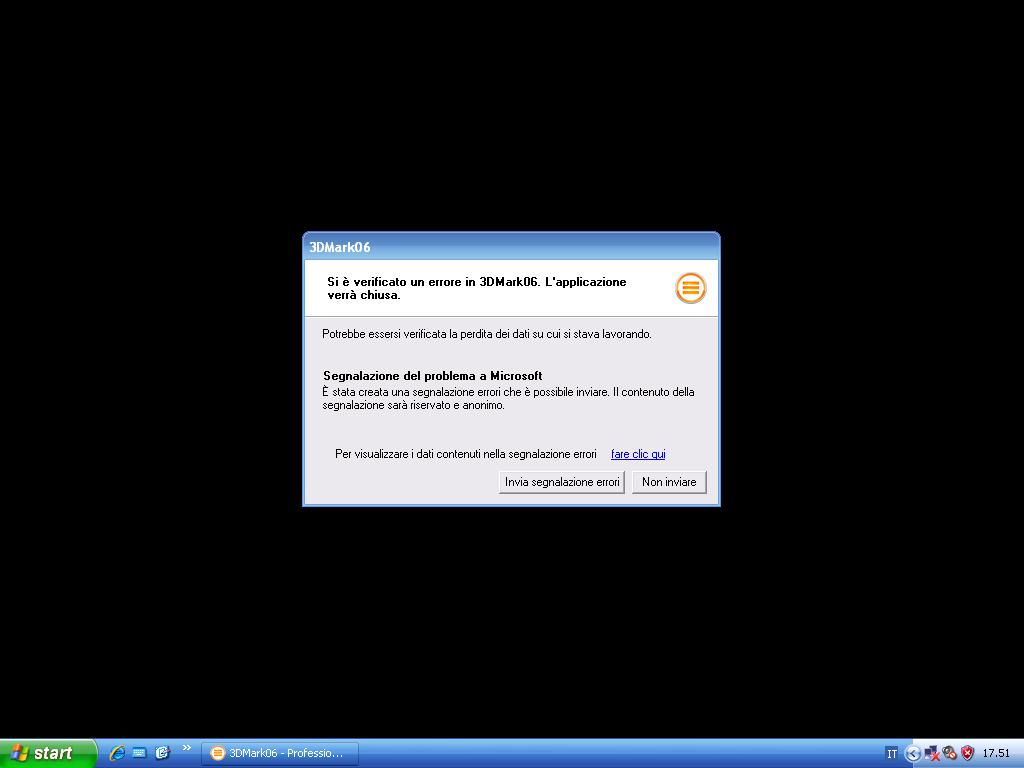The image size is (1024, 768).
Task: Click the orange 3DMark06 icon in the dialog
Action: [691, 288]
